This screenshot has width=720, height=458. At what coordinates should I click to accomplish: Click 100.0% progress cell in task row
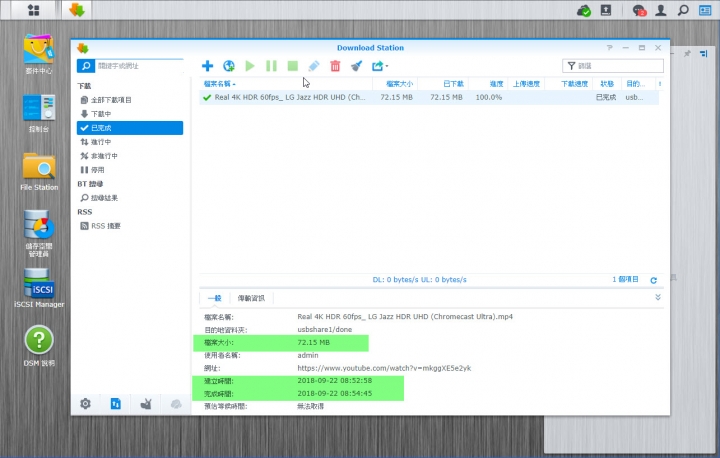[x=489, y=97]
